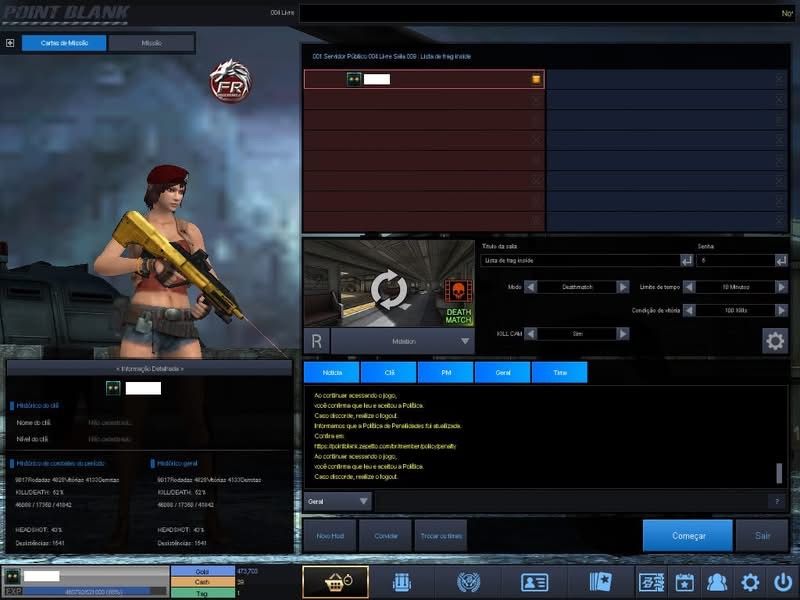Image resolution: width=800 pixels, height=600 pixels.
Task: Confirm room title with enter arrow icon
Action: 687,261
